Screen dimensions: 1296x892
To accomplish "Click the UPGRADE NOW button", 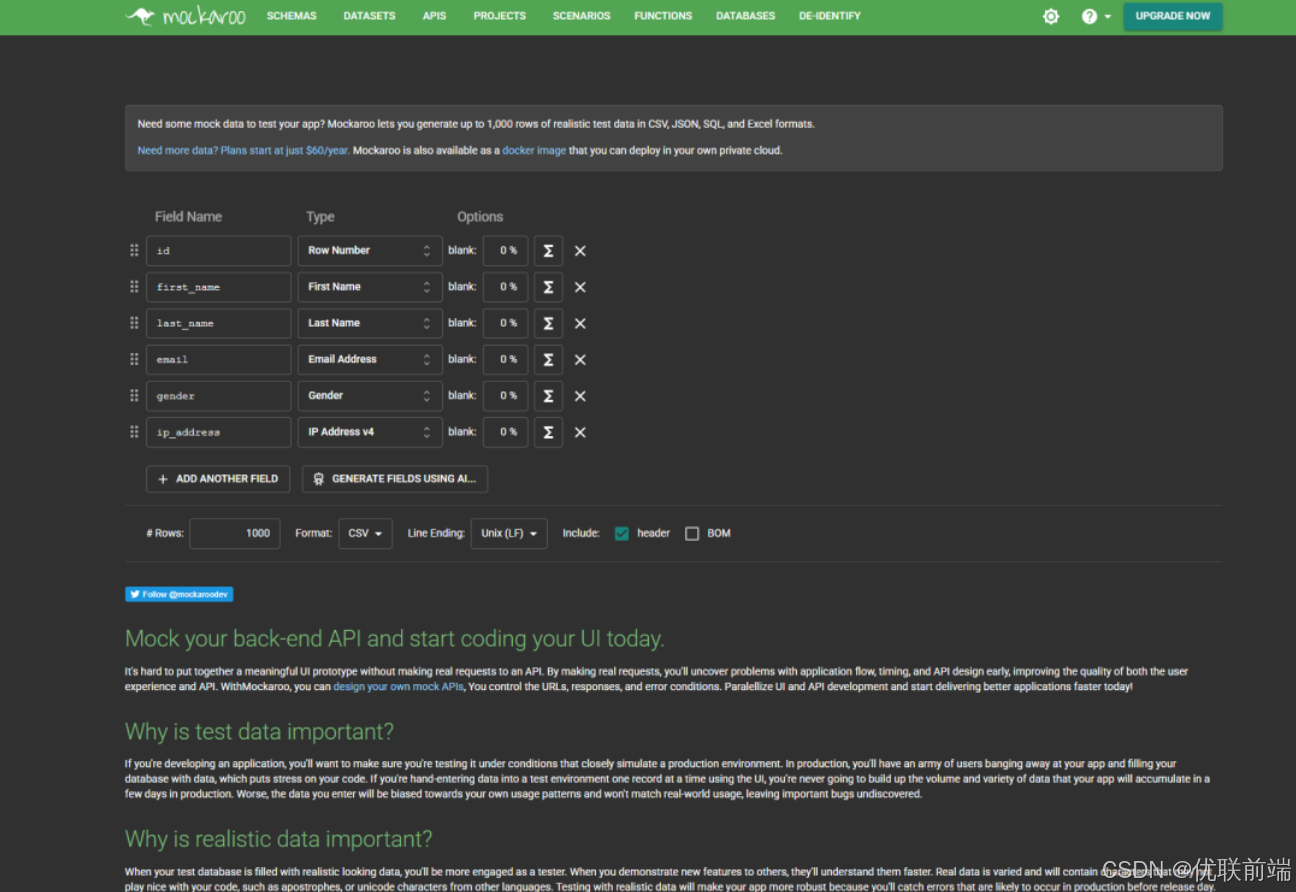I will click(1173, 16).
